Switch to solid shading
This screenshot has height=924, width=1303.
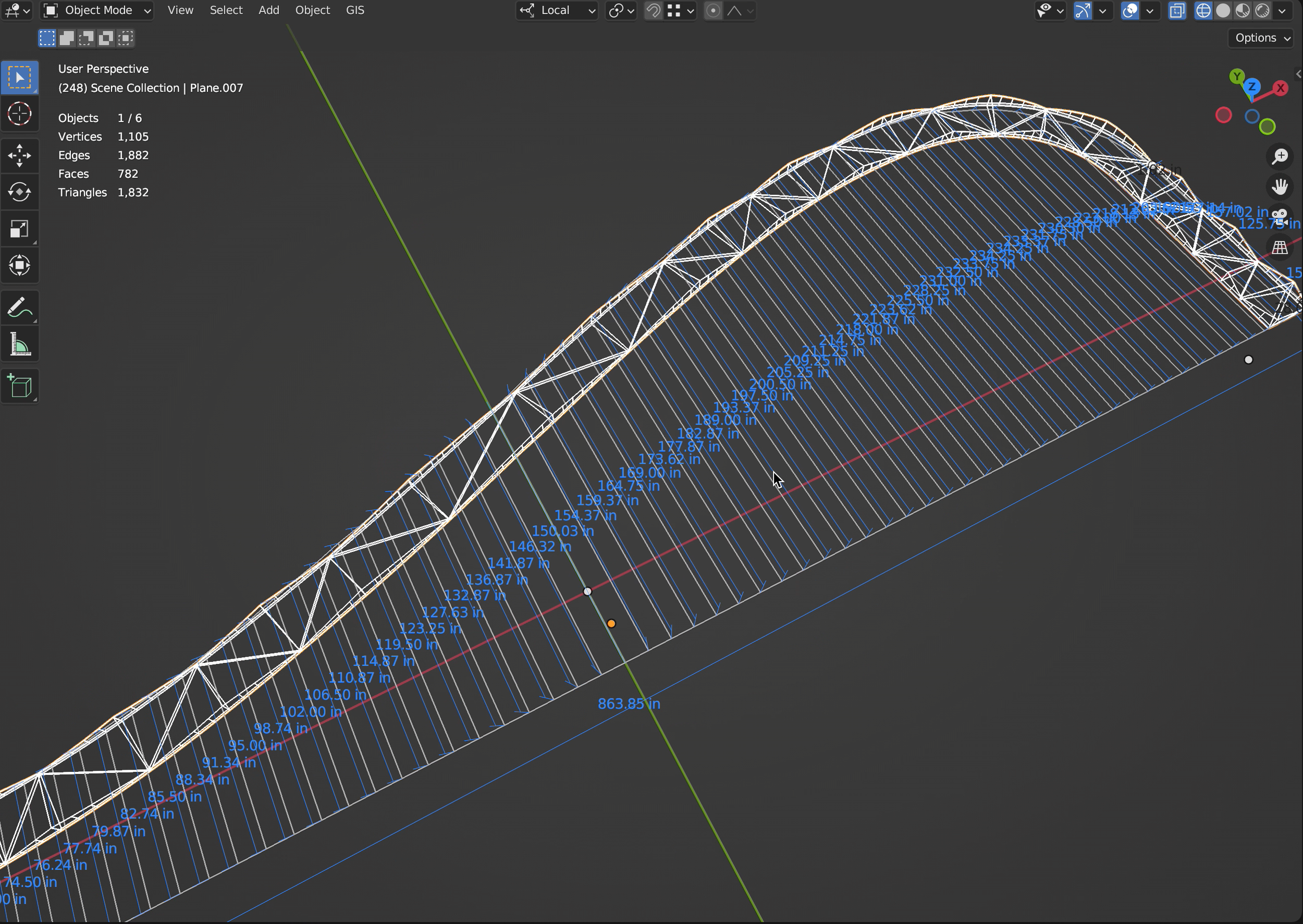1223,10
